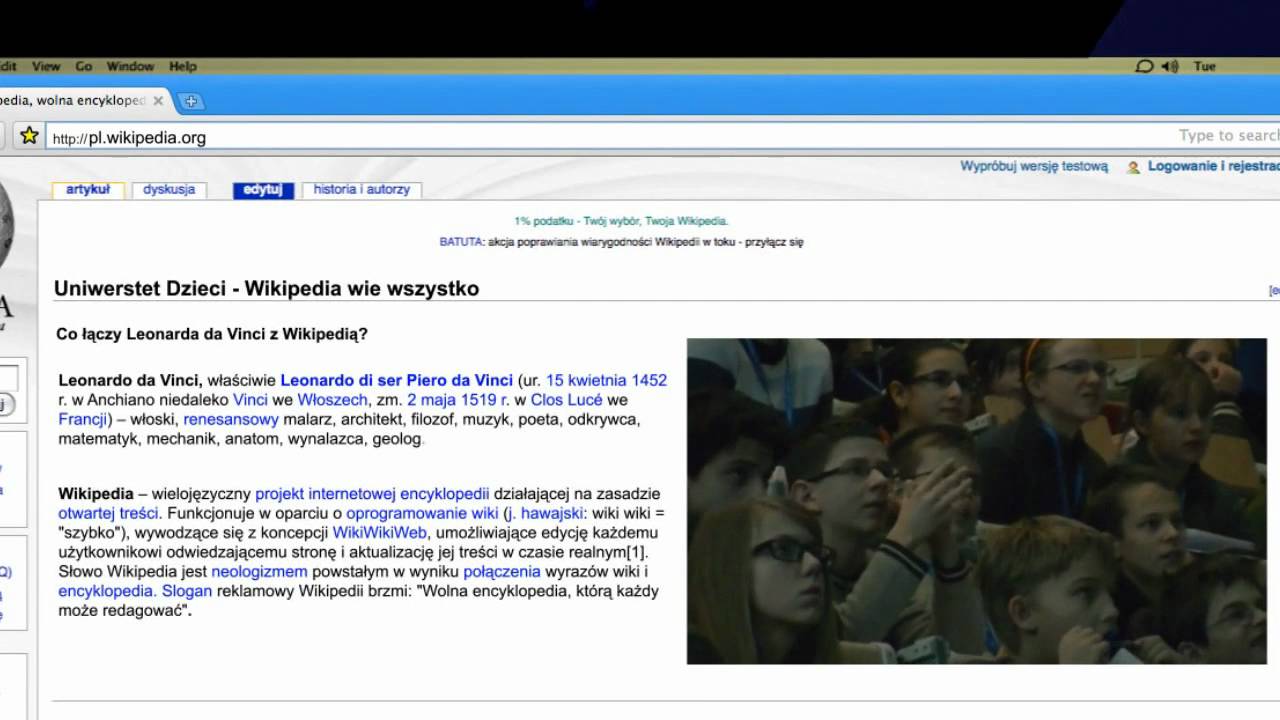Open 'Leonardo di ser Piero da Vinci' link
Viewport: 1280px width, 720px height.
396,380
